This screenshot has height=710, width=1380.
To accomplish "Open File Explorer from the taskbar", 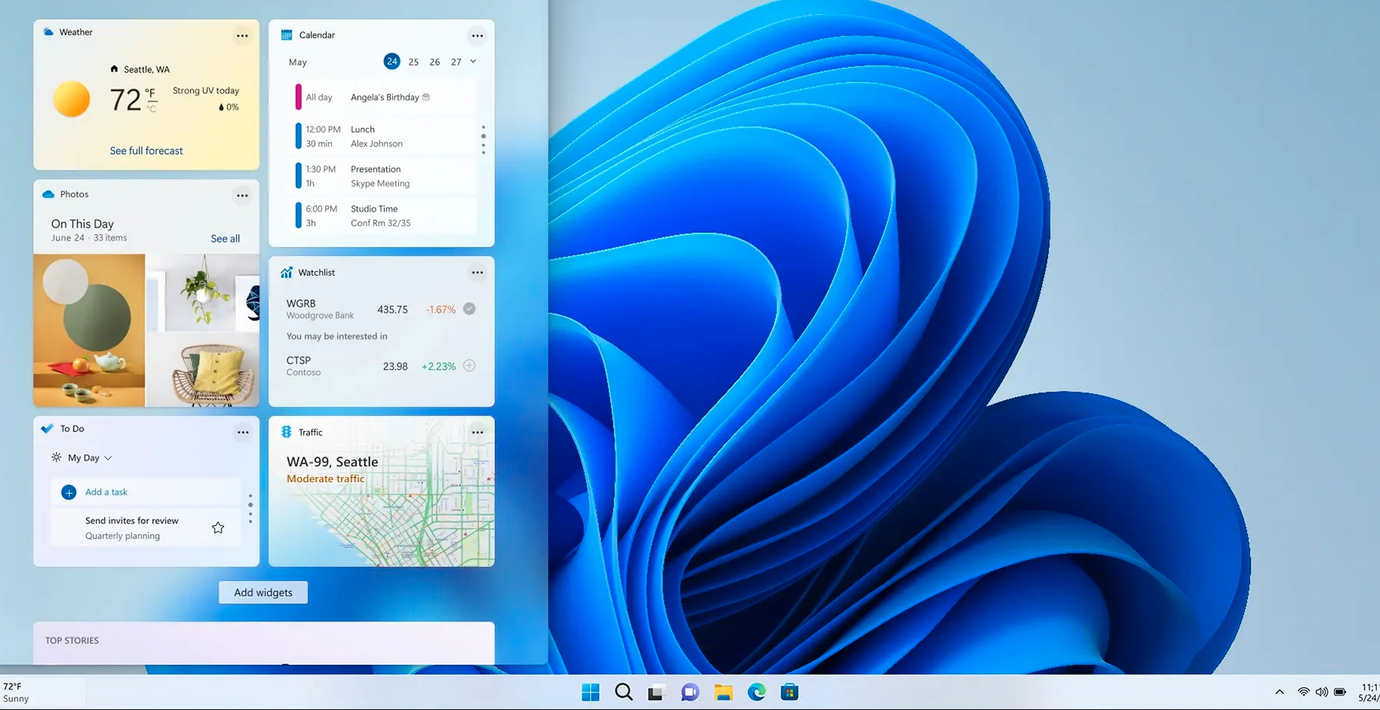I will coord(723,692).
